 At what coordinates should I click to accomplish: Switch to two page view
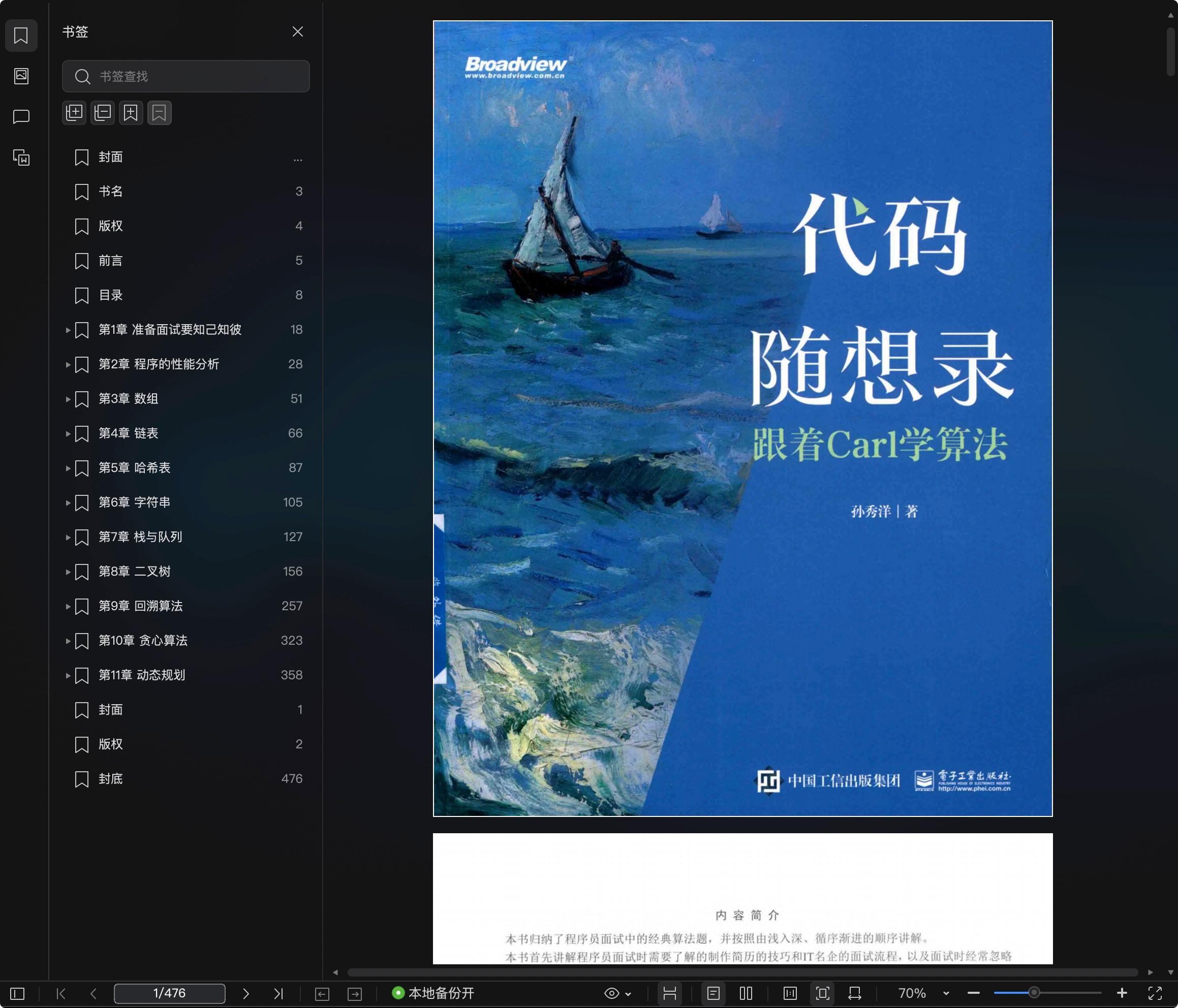746,993
